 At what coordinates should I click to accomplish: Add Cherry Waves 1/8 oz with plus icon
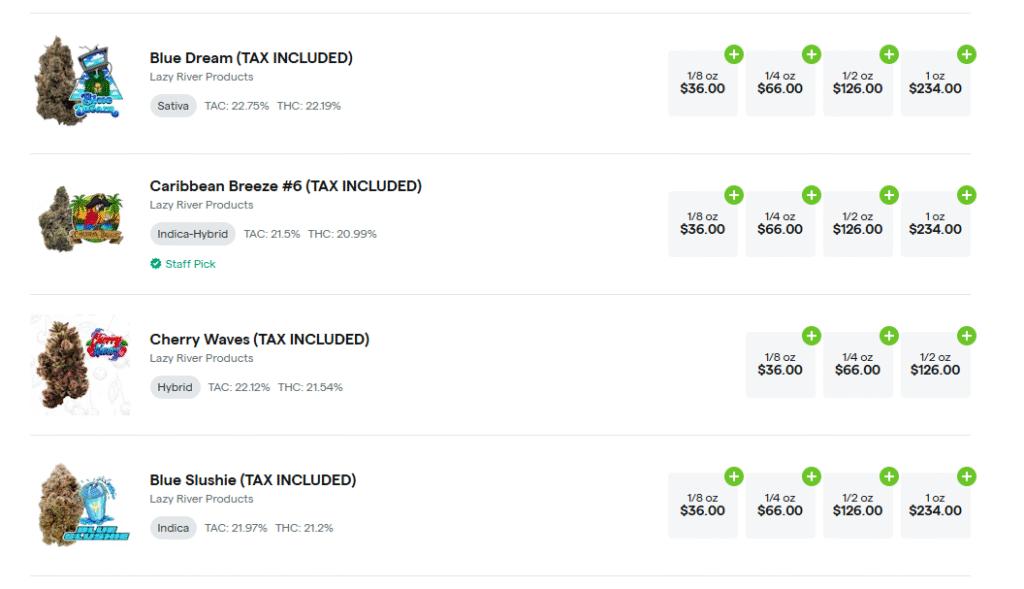[x=811, y=336]
